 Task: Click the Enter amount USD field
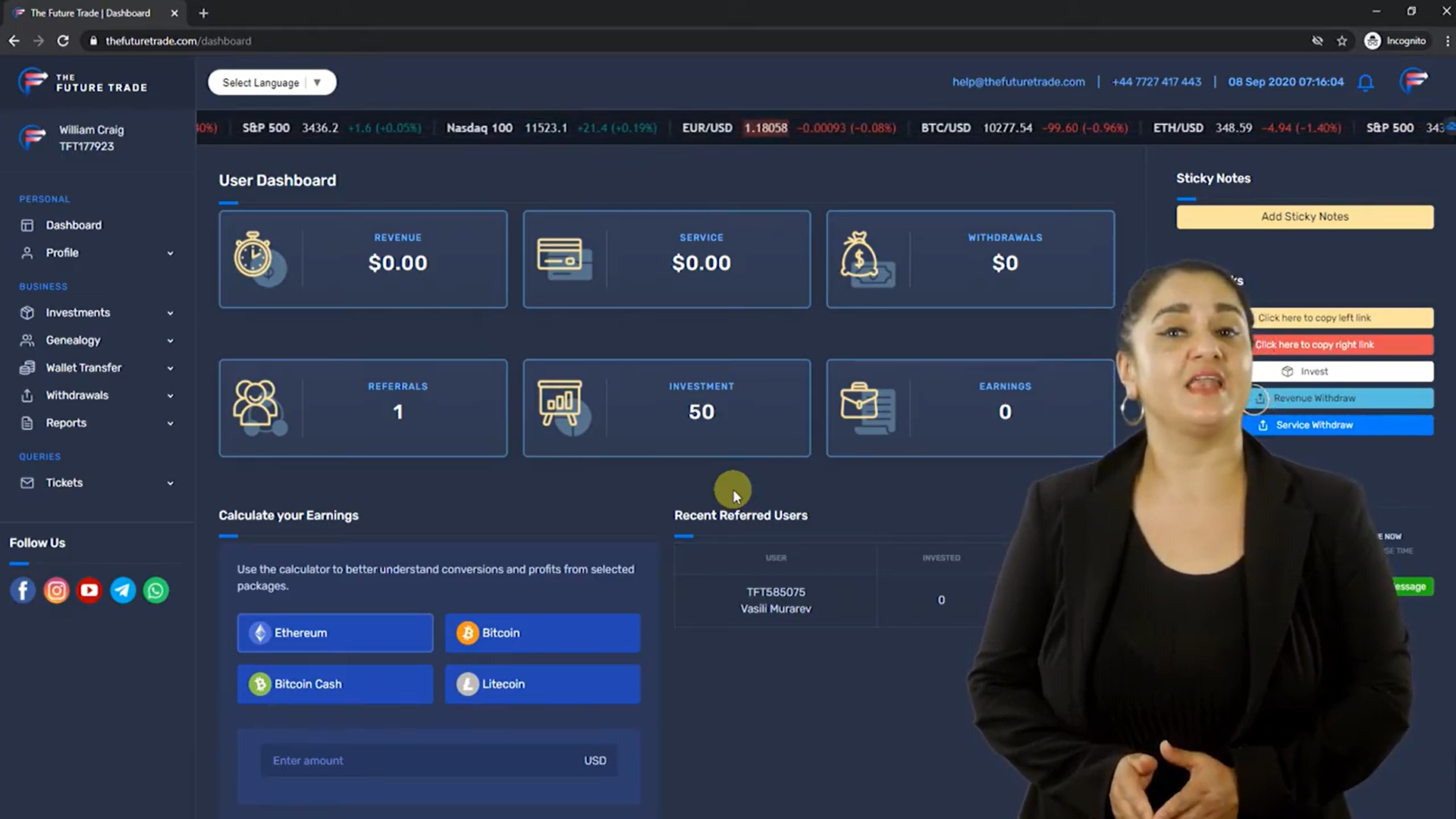439,761
